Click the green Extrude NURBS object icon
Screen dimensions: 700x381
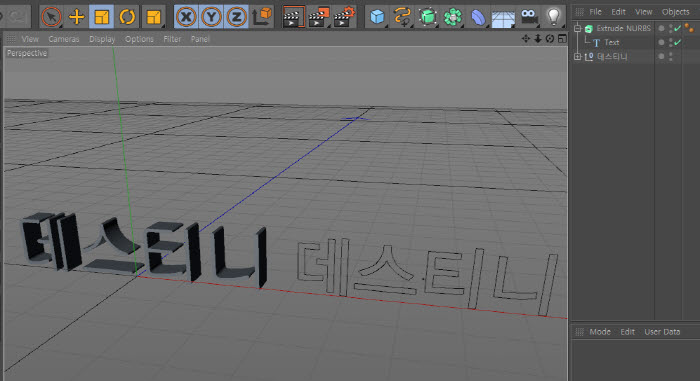(589, 29)
